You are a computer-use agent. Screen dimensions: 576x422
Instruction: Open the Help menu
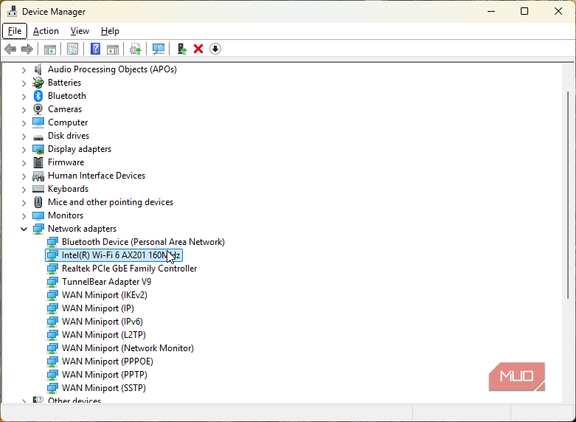pyautogui.click(x=110, y=31)
